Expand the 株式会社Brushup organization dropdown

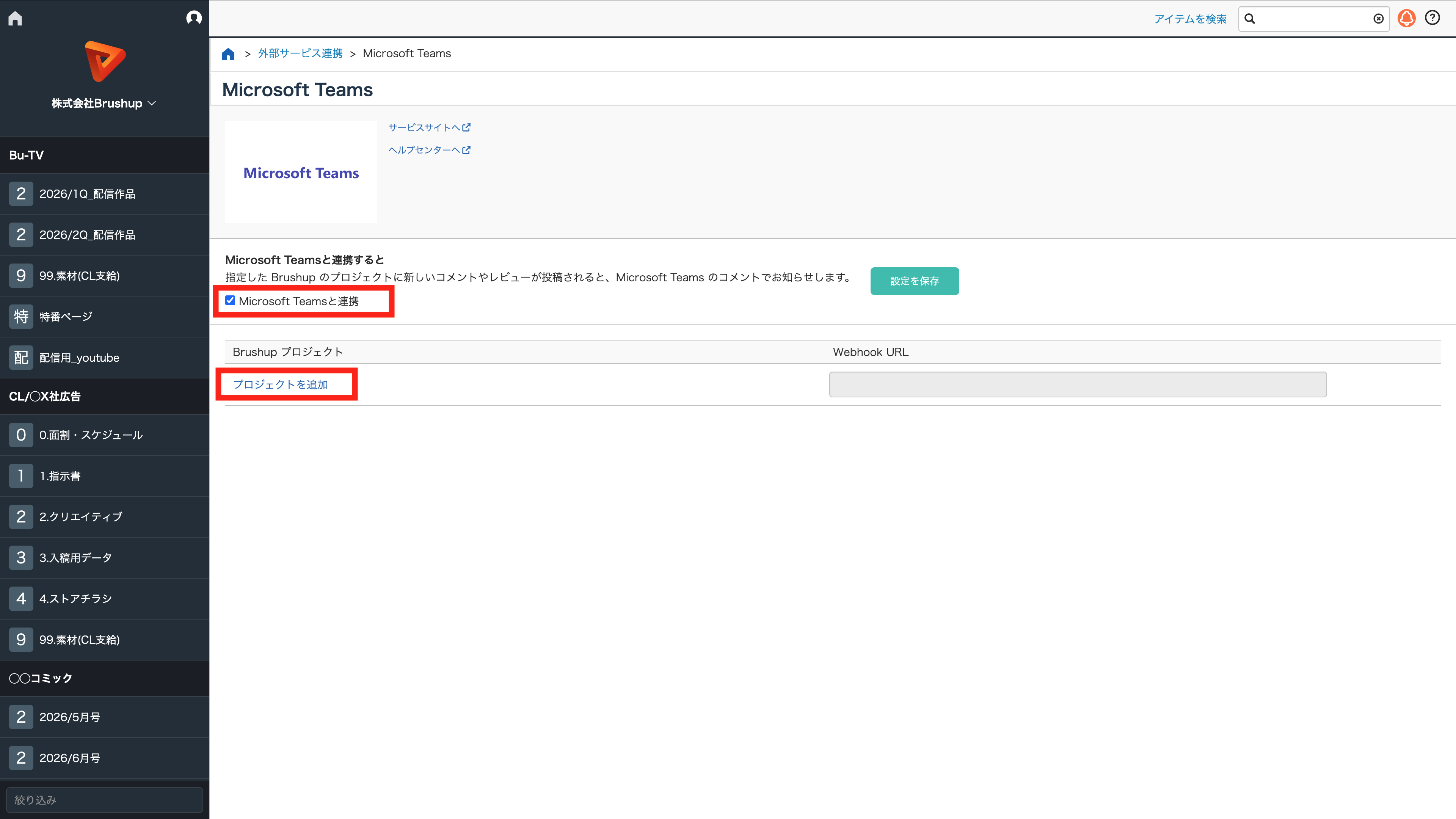coord(104,104)
